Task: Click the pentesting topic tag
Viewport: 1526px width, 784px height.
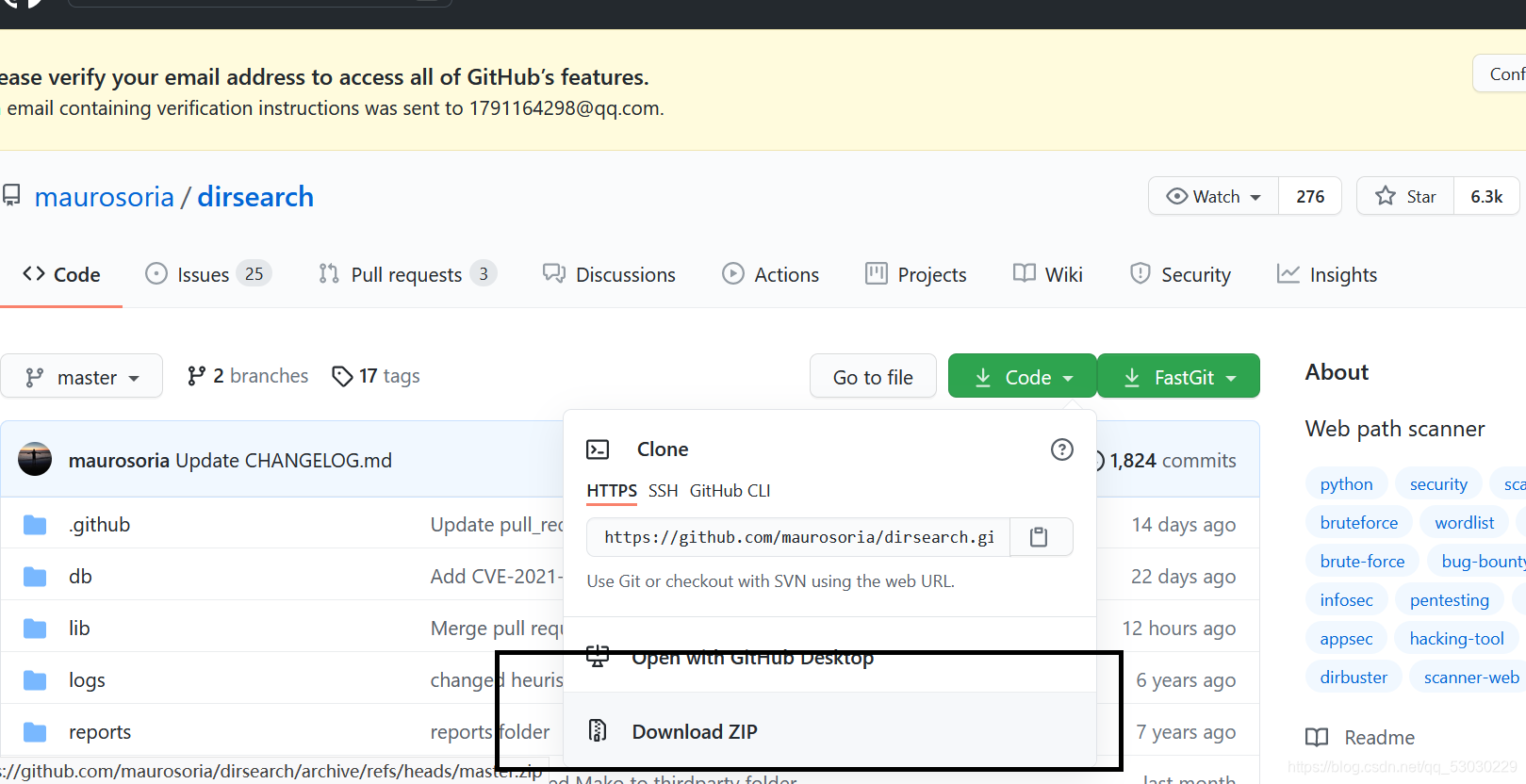Action: [1449, 599]
